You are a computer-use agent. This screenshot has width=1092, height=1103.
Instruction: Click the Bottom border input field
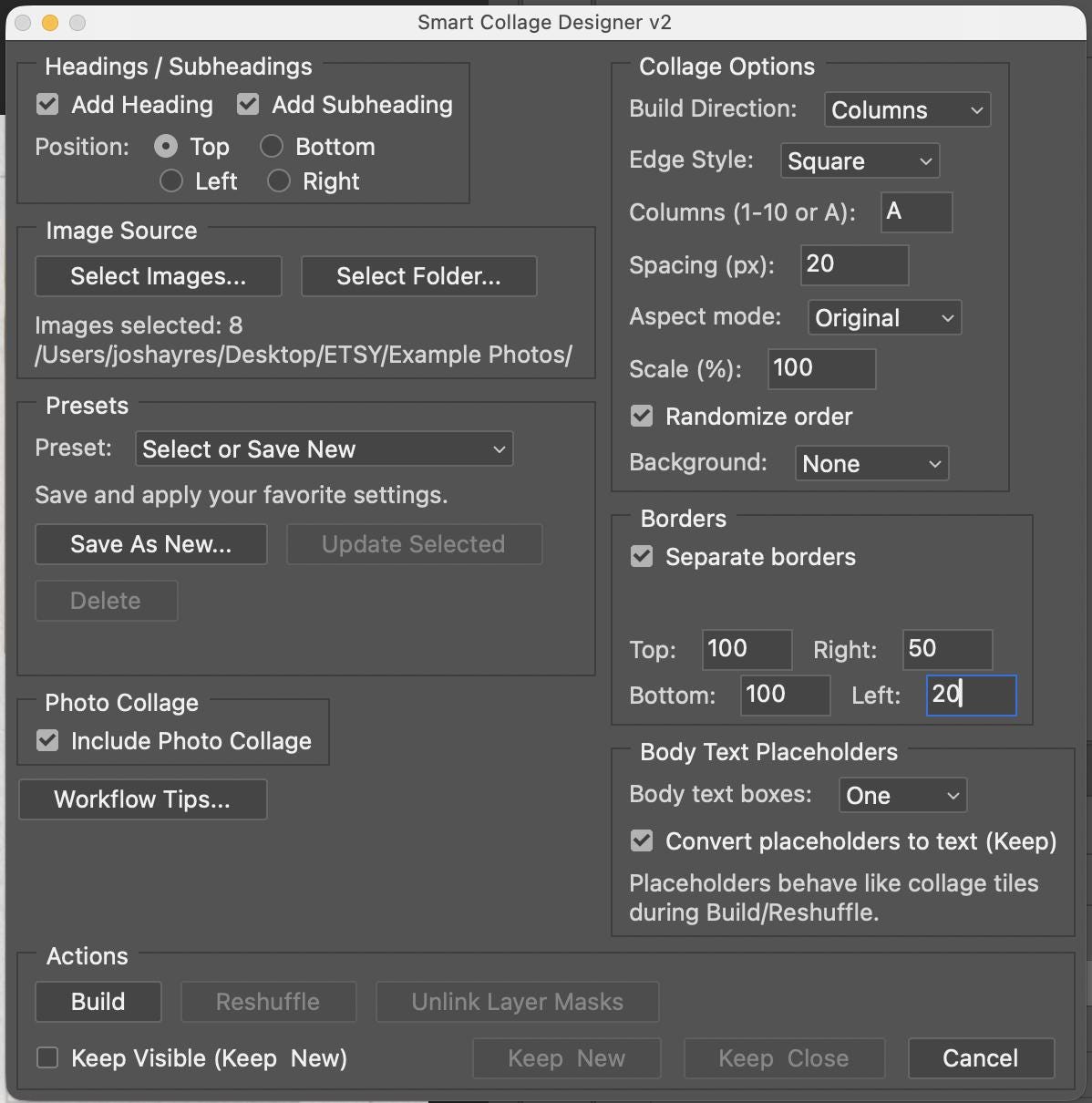coord(786,695)
